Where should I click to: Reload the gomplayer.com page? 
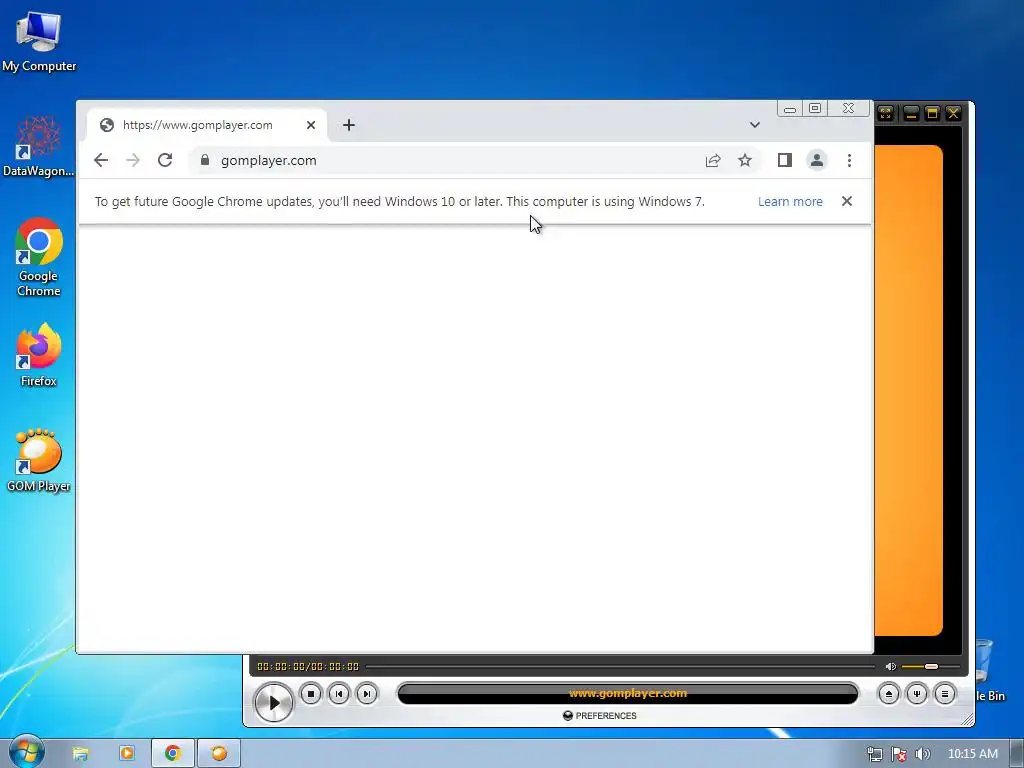(165, 161)
